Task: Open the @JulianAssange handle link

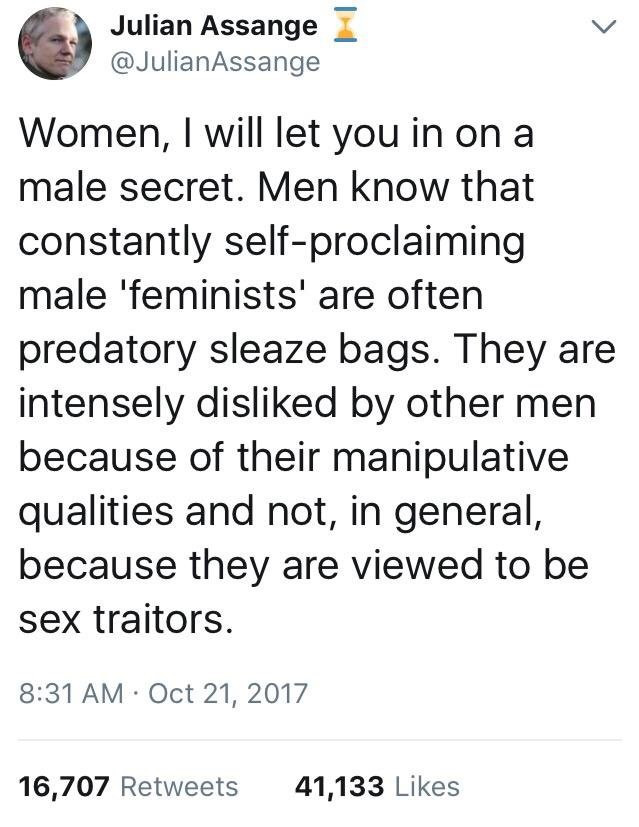Action: coord(215,62)
